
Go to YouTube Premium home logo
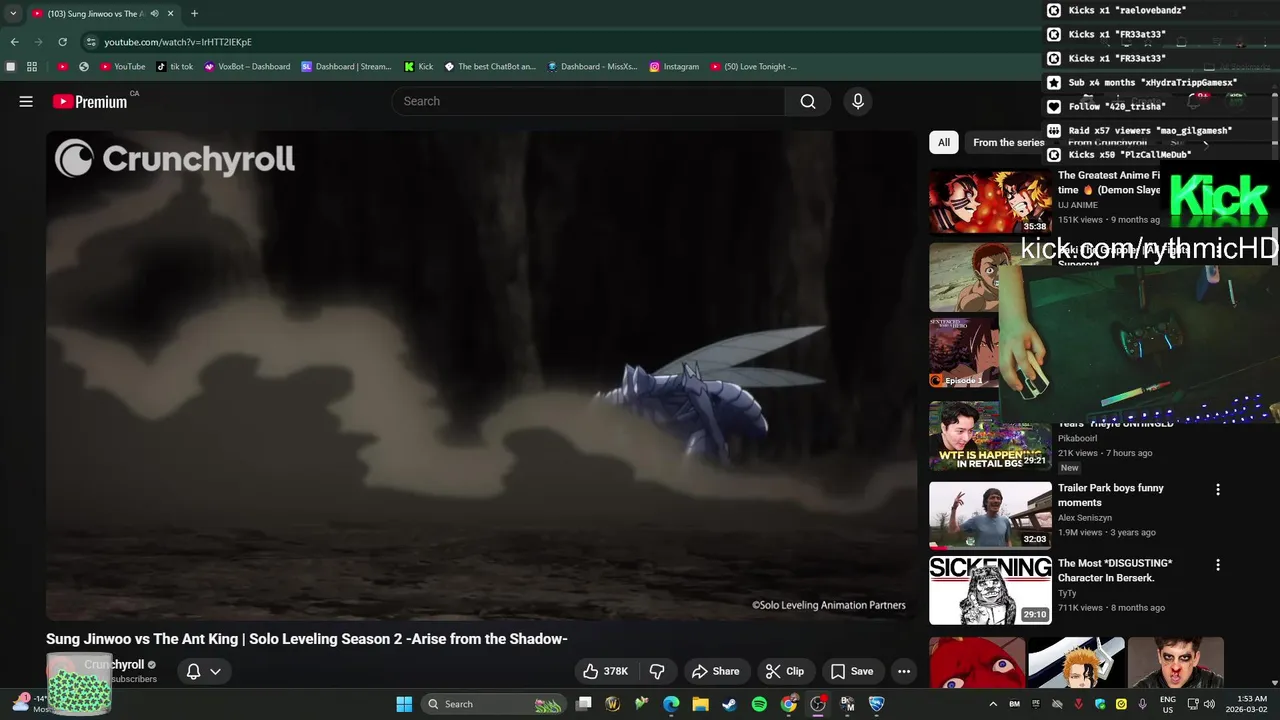90,101
